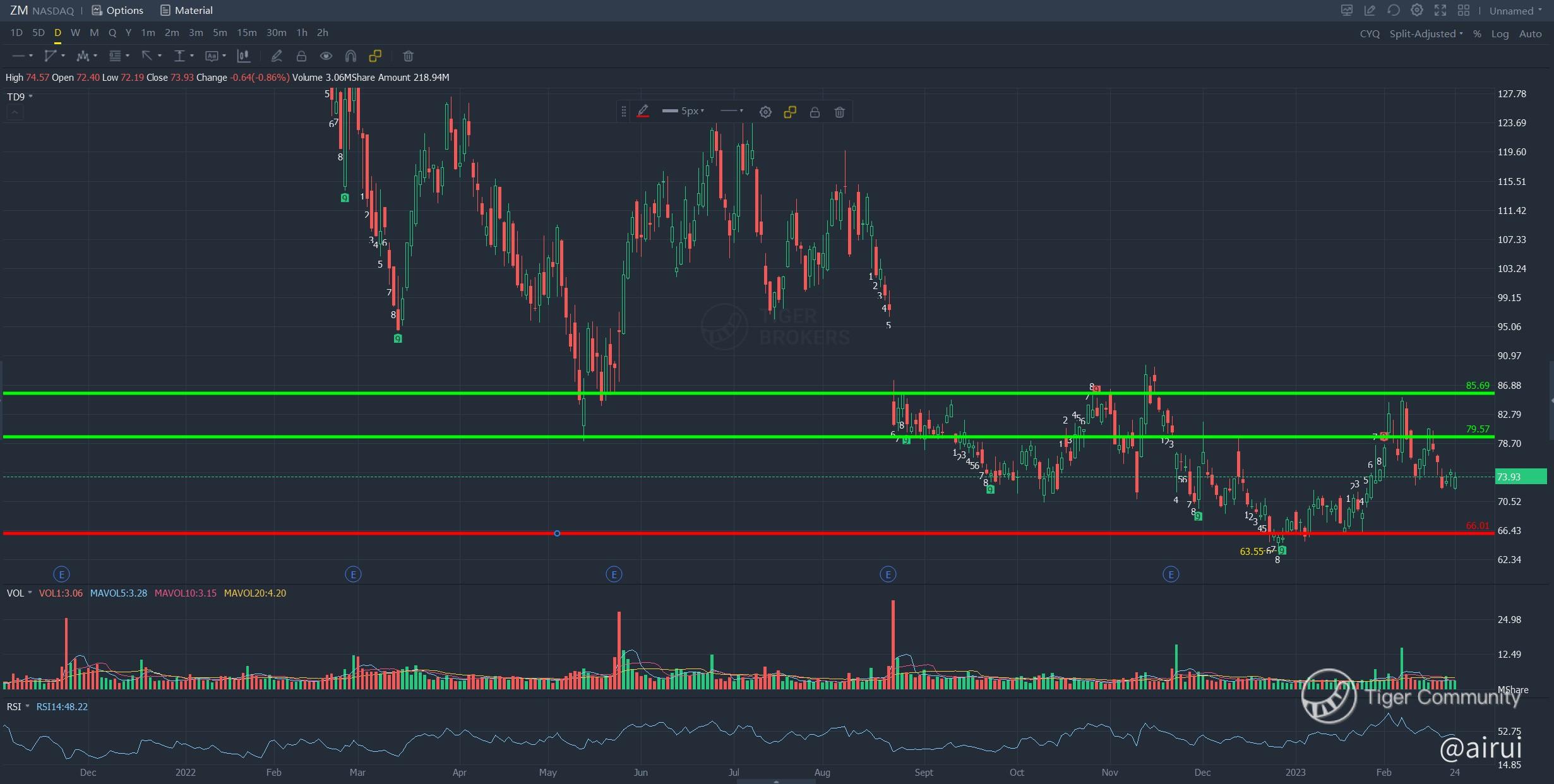Click the magnet snap icon in drawing toolbar

coord(350,56)
